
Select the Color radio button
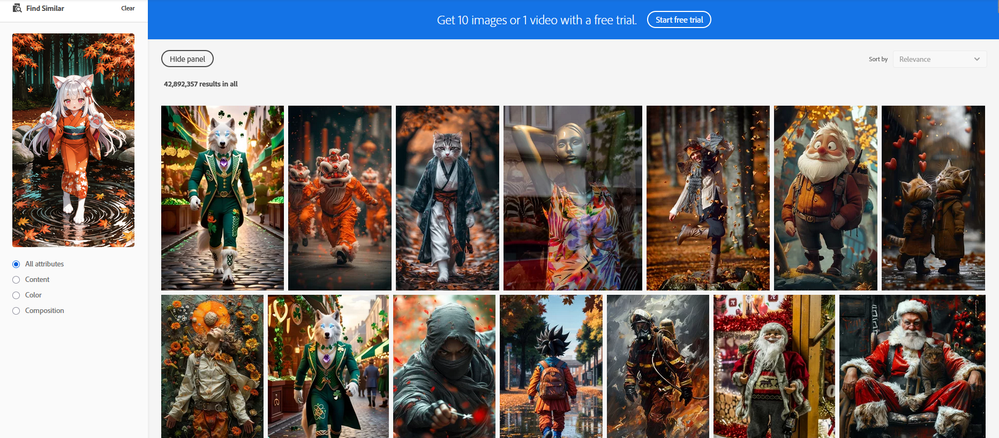point(16,295)
